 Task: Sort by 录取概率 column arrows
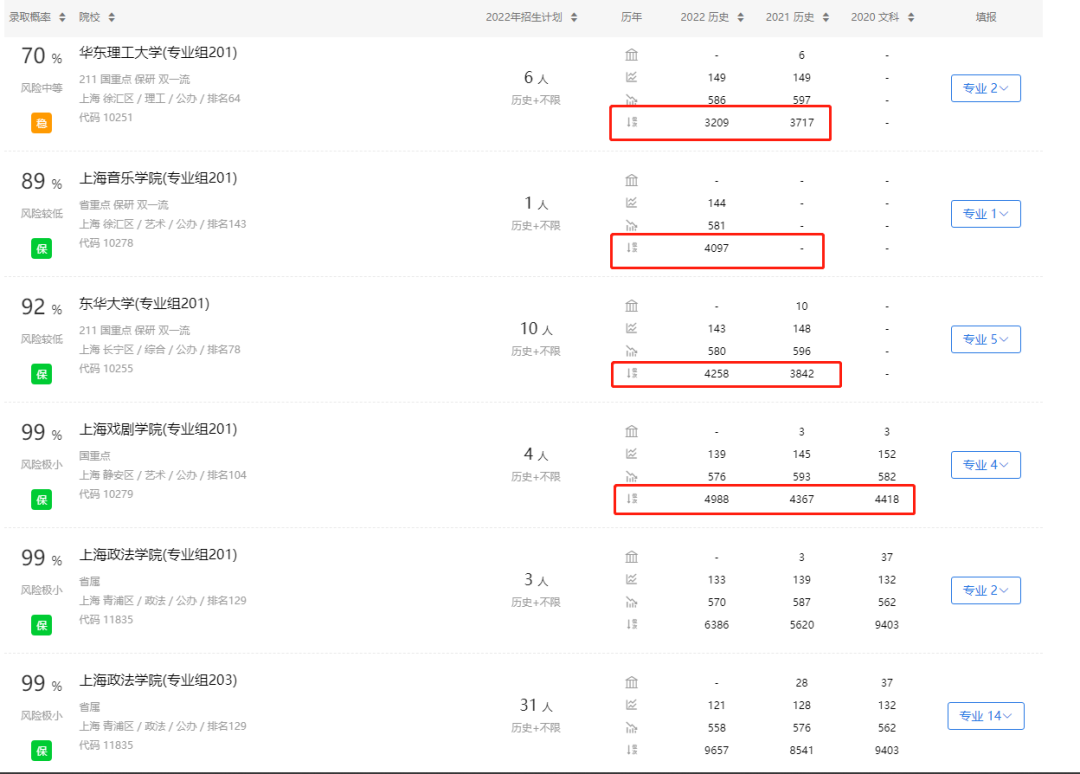62,17
